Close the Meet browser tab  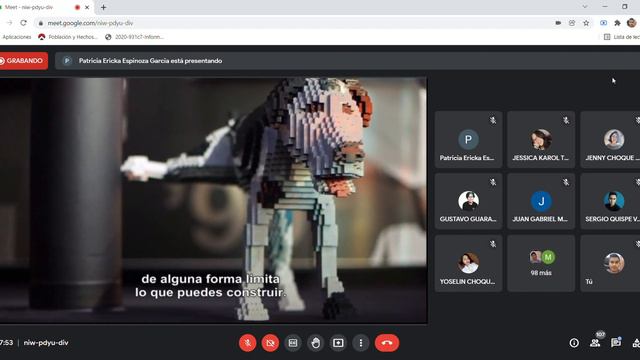coord(87,7)
